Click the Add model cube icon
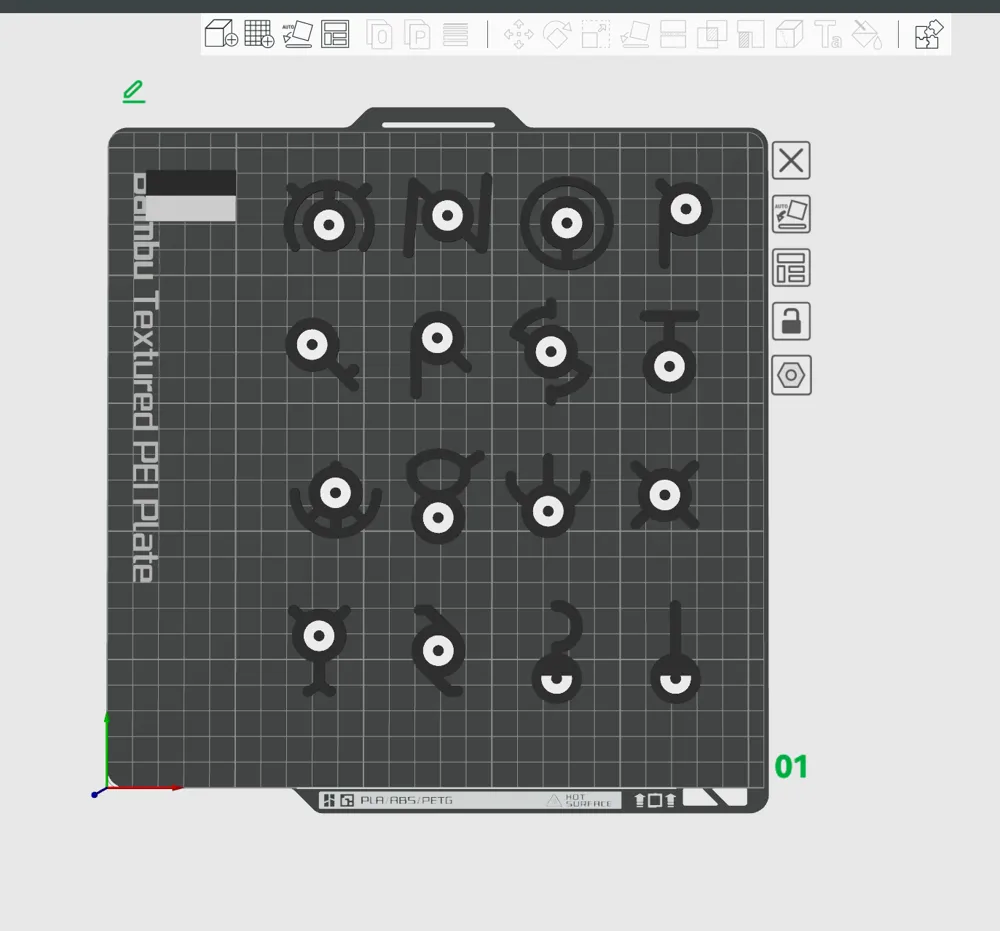The image size is (1000, 931). (221, 35)
